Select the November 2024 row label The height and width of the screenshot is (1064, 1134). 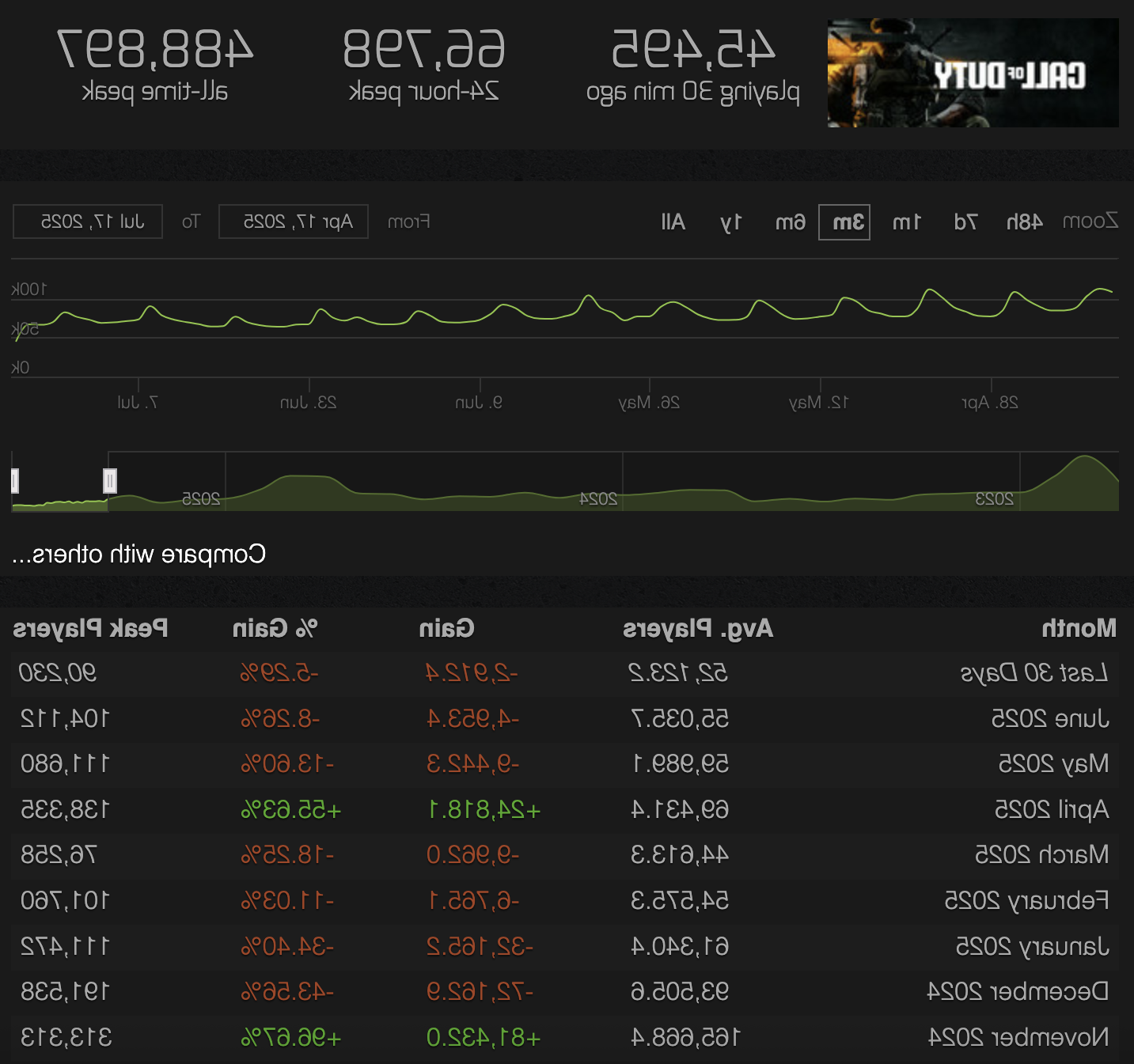click(1018, 1038)
